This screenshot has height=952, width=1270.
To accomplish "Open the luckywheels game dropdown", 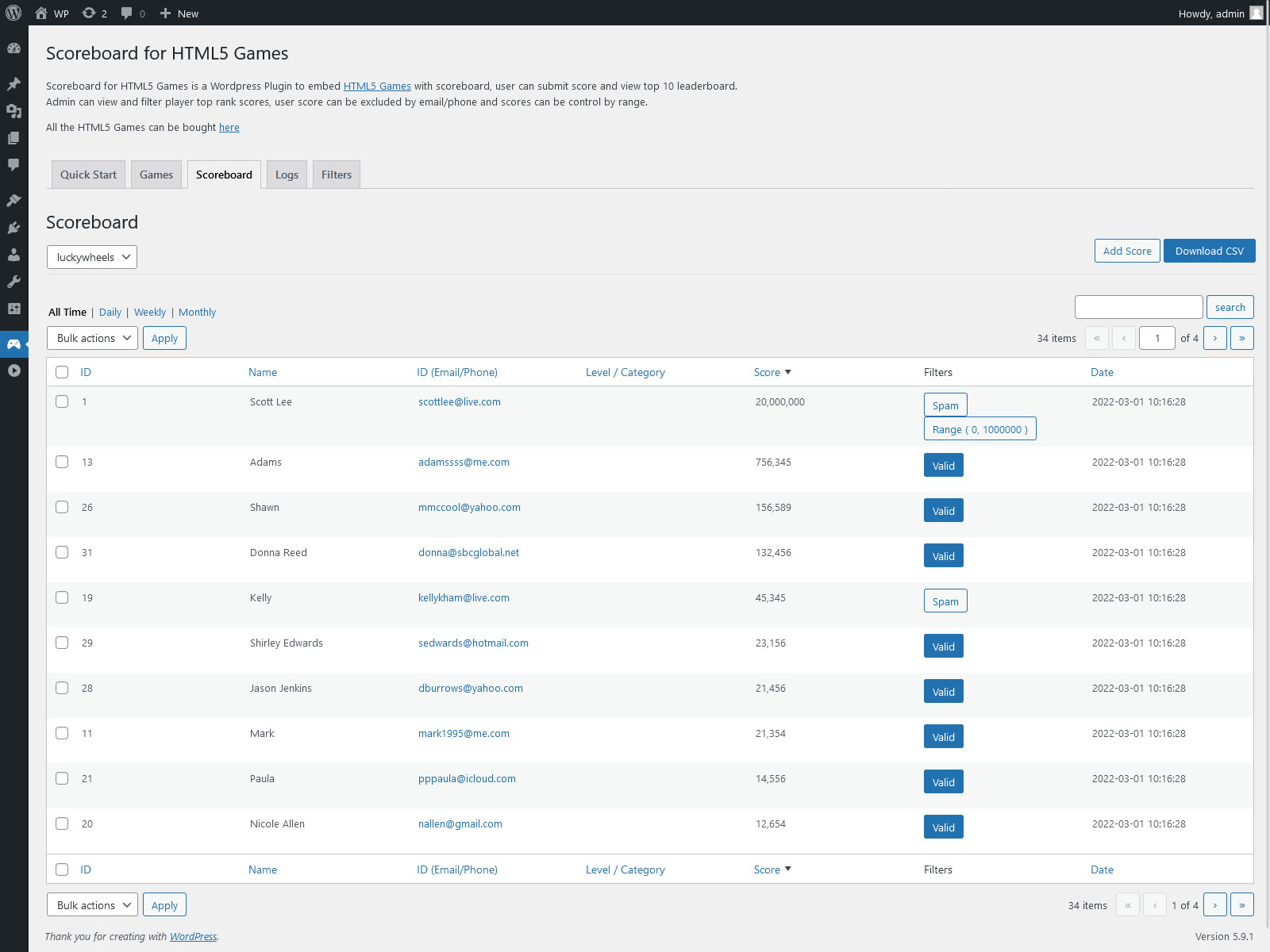I will [x=92, y=257].
